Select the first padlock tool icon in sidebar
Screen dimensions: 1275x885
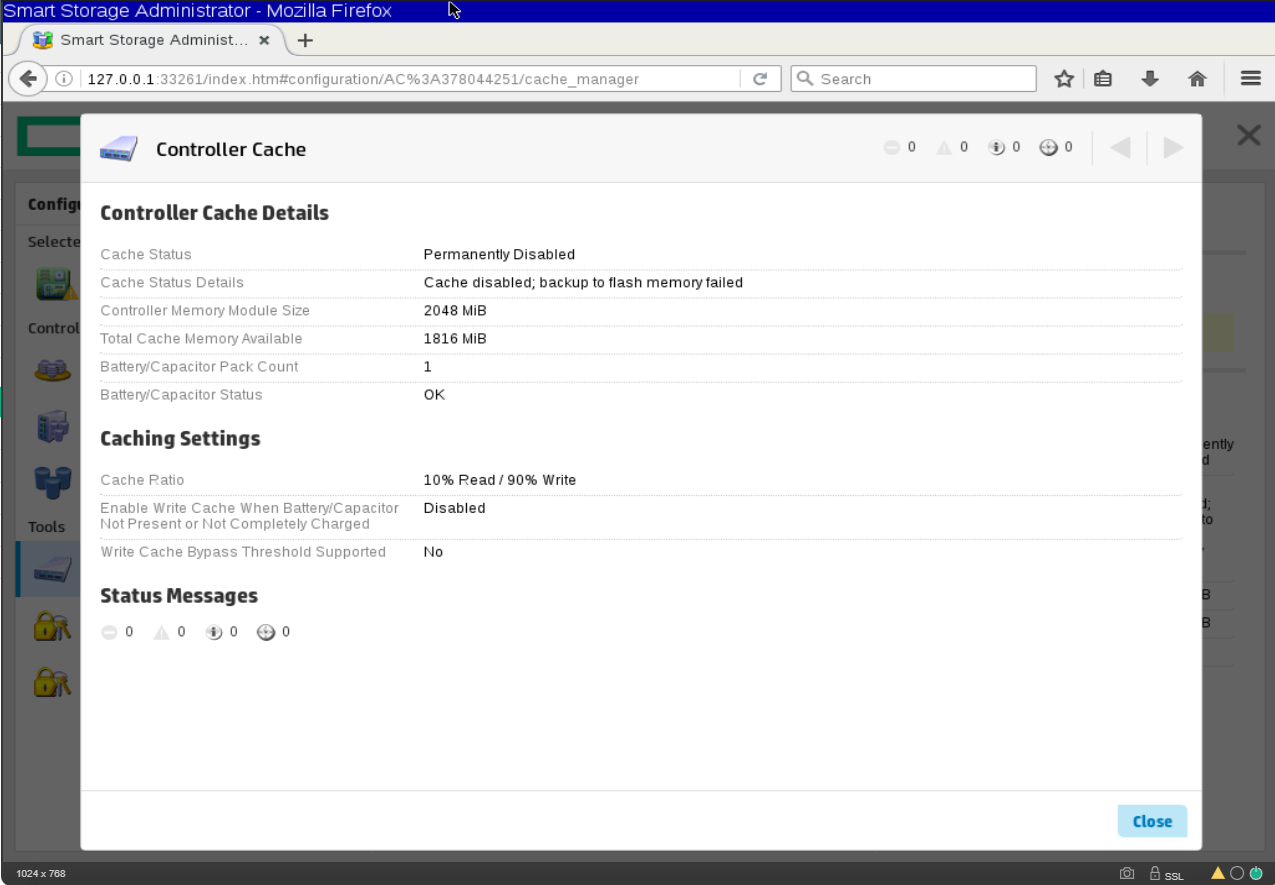[52, 626]
